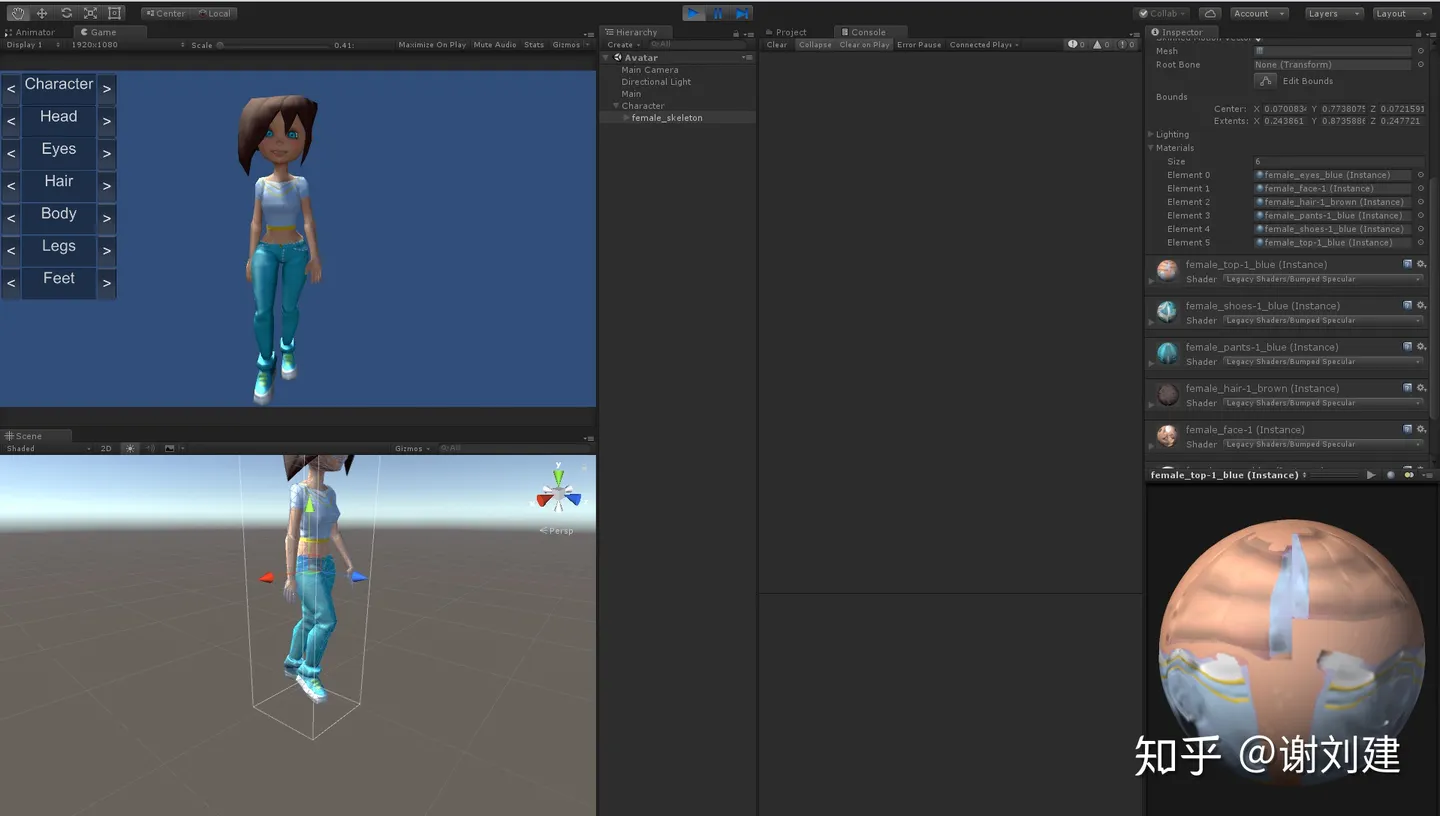The image size is (1440, 816).
Task: Toggle Mute Audio in Game view
Action: [495, 45]
